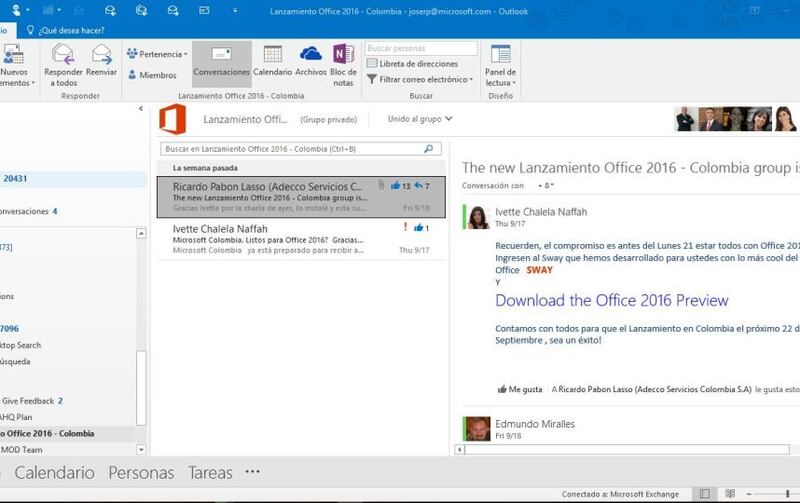Click Ivette Chalela Naffah's avatar in message
The width and height of the screenshot is (800, 503).
click(479, 217)
